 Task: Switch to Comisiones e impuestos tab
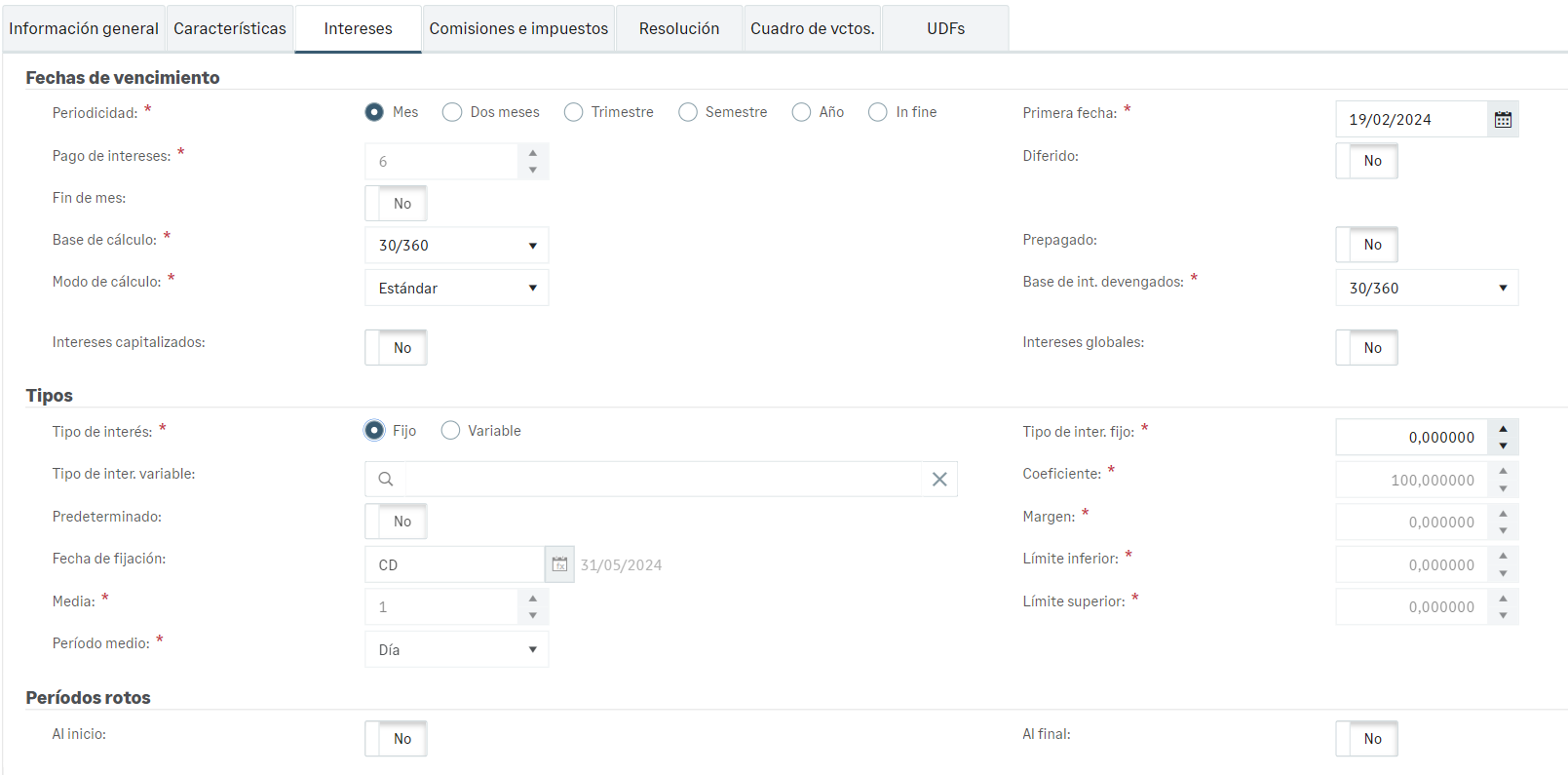pyautogui.click(x=518, y=29)
